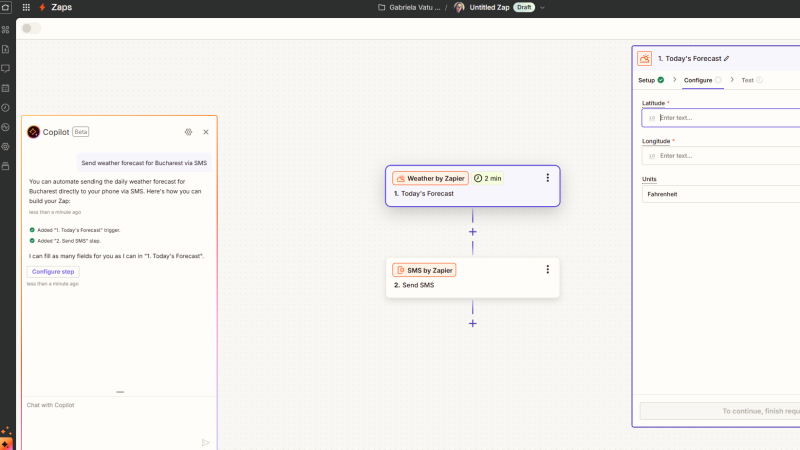Open Copilot settings gear icon

click(188, 132)
